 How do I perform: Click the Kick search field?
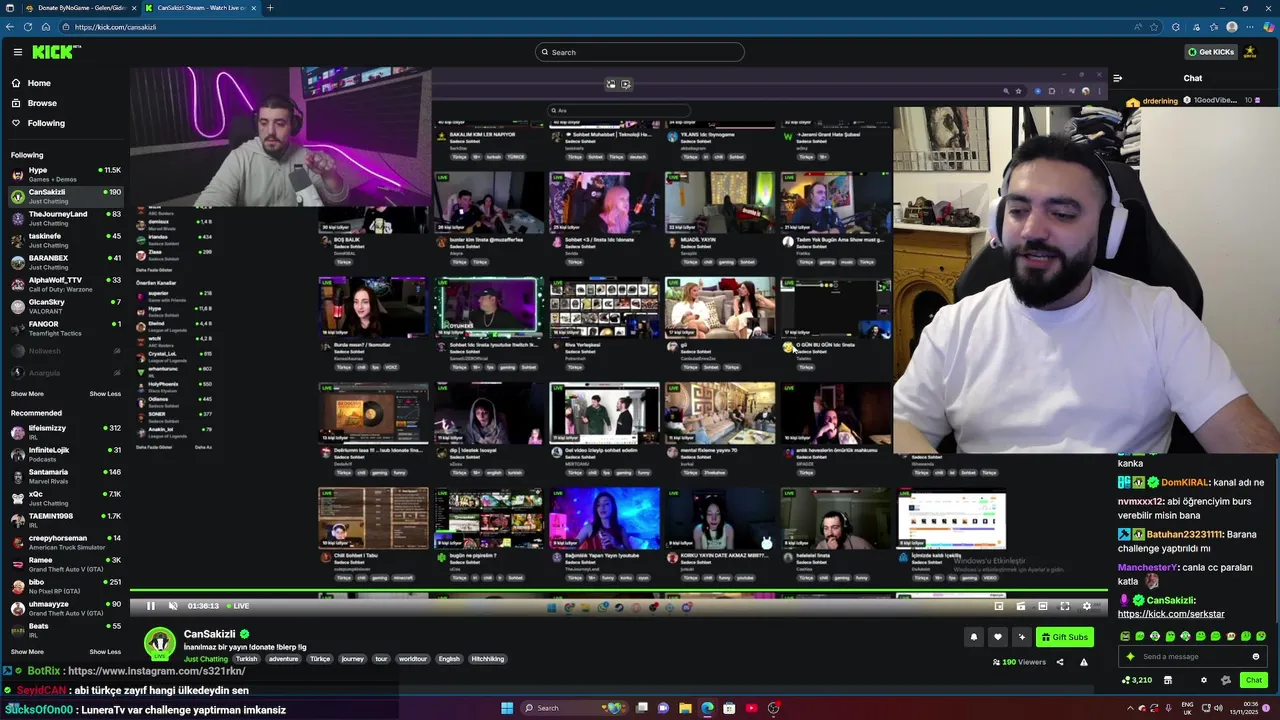(x=640, y=52)
